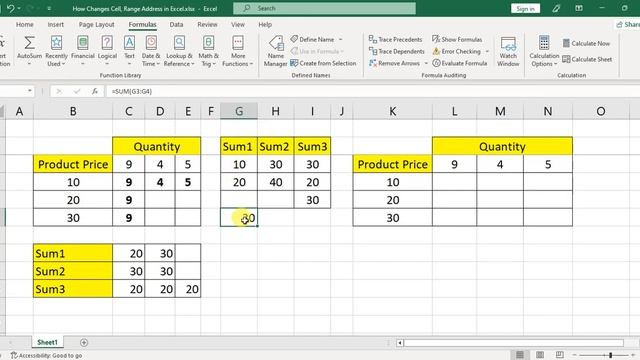This screenshot has height=360, width=640.
Task: Open Math & Trig functions
Action: [x=209, y=51]
